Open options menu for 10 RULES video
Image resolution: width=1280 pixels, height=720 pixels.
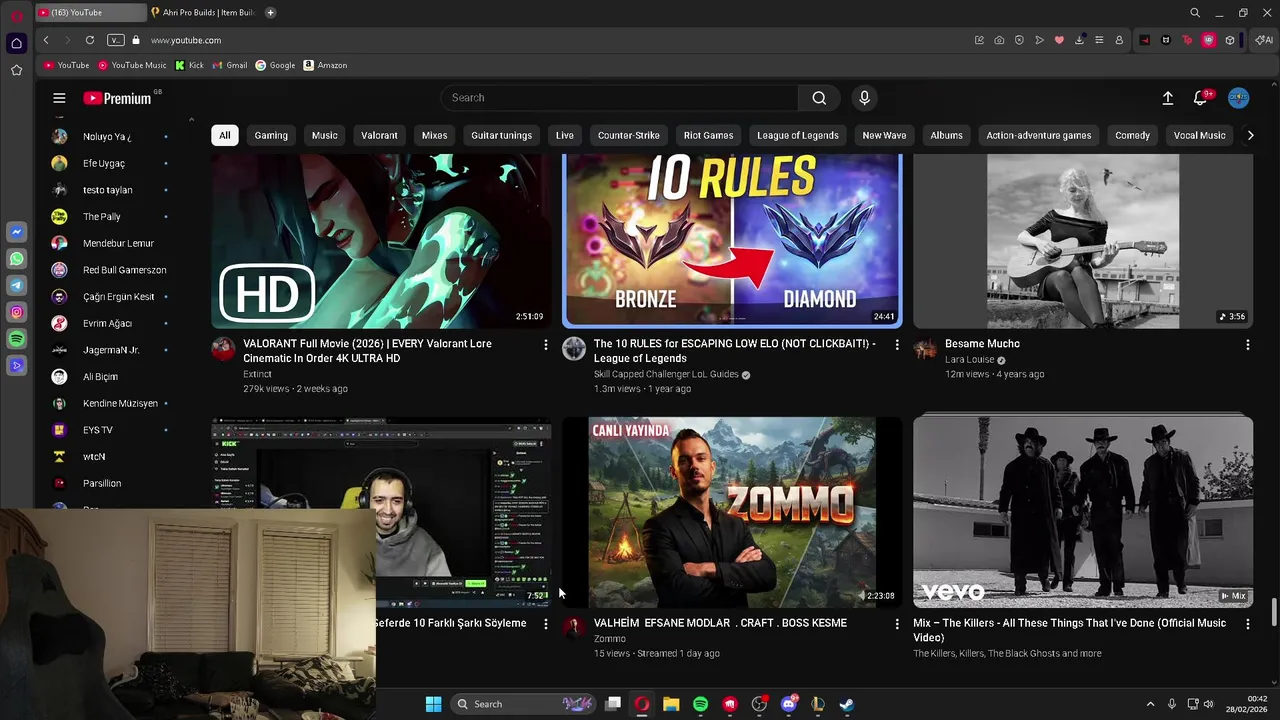tap(896, 344)
